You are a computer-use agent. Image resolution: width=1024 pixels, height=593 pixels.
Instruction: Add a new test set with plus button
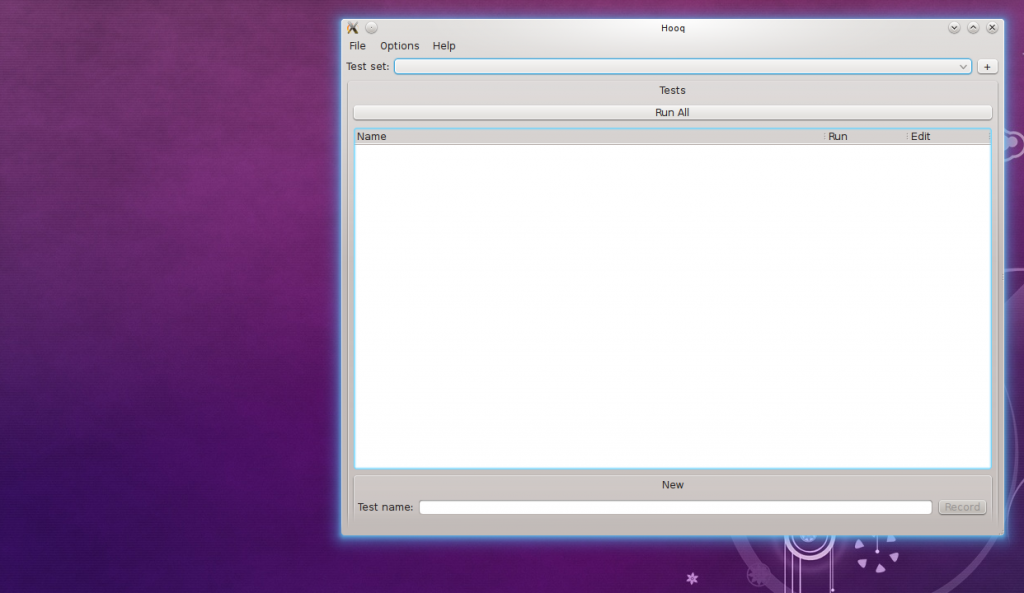pos(987,67)
